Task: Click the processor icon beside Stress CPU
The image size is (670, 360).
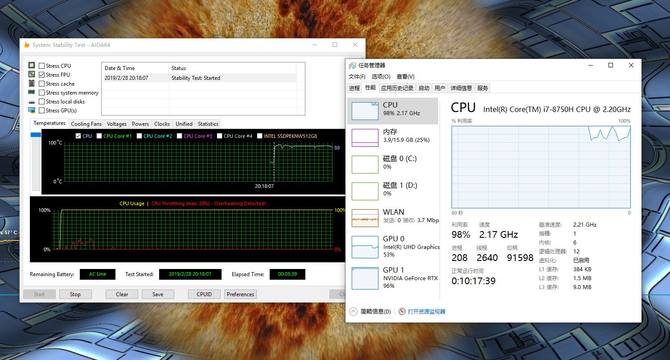Action: [x=32, y=65]
